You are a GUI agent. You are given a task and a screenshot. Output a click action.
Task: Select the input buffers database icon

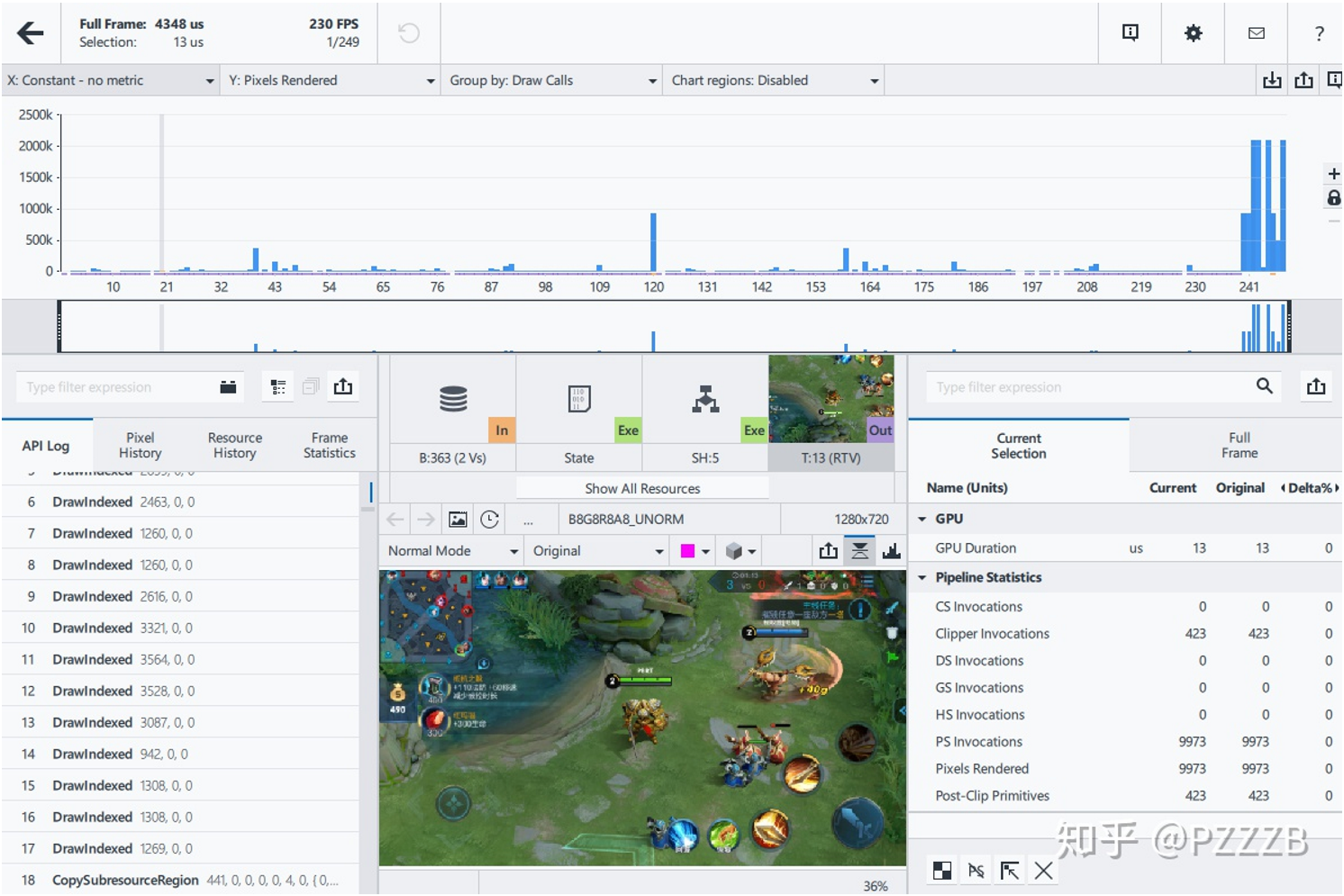coord(453,398)
